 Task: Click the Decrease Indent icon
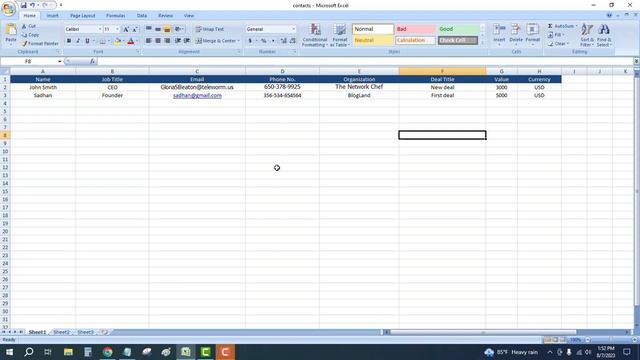pyautogui.click(x=178, y=41)
